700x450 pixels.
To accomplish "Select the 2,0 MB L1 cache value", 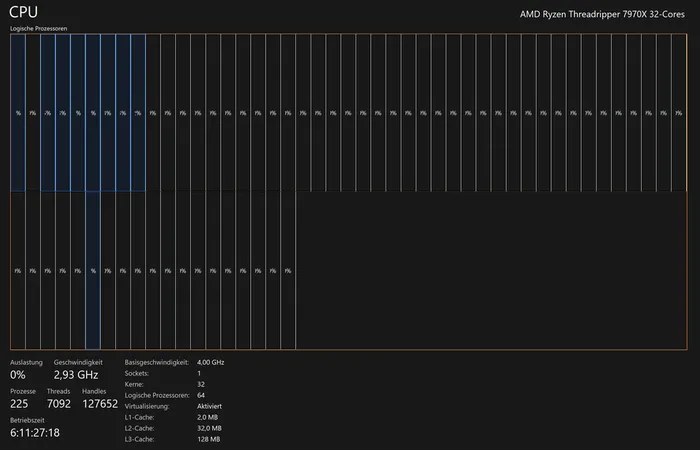I will click(208, 417).
